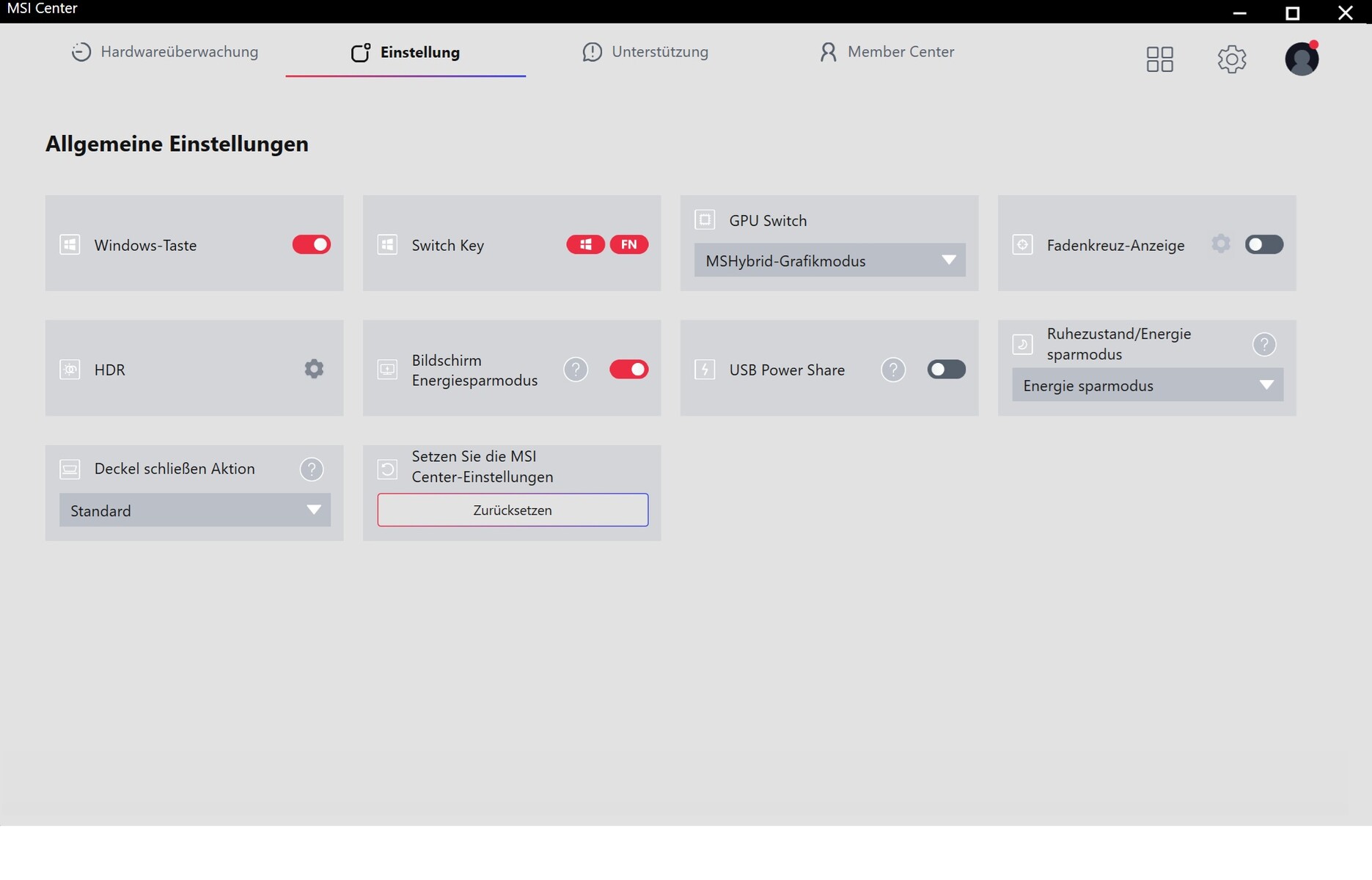Click the user profile avatar
1372x880 pixels.
tap(1302, 59)
